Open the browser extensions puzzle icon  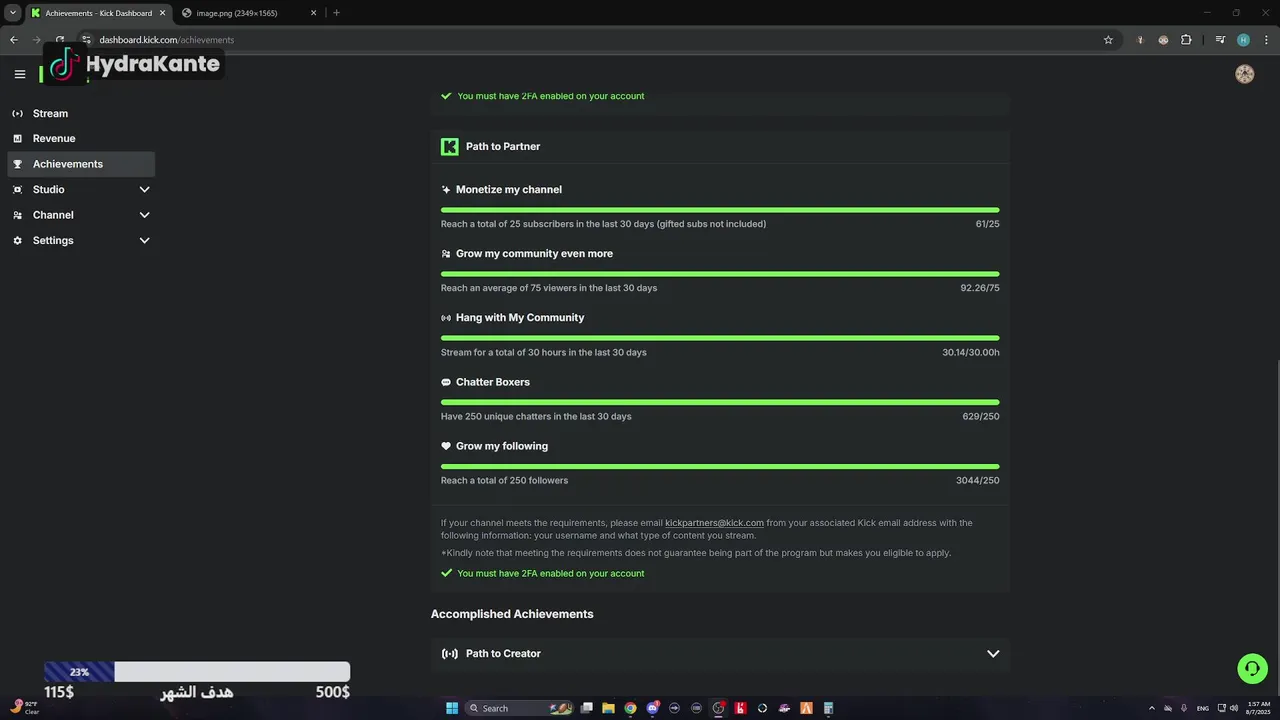(x=1186, y=40)
